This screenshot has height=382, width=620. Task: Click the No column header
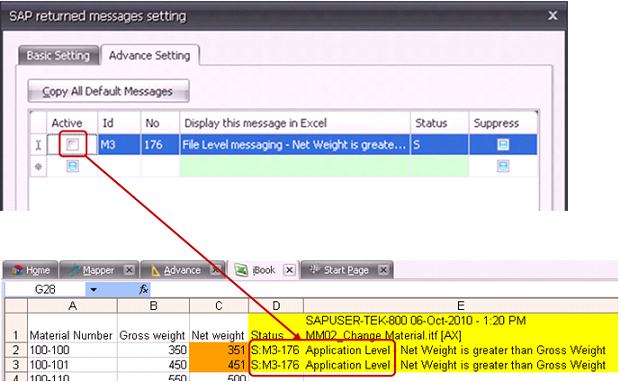160,123
